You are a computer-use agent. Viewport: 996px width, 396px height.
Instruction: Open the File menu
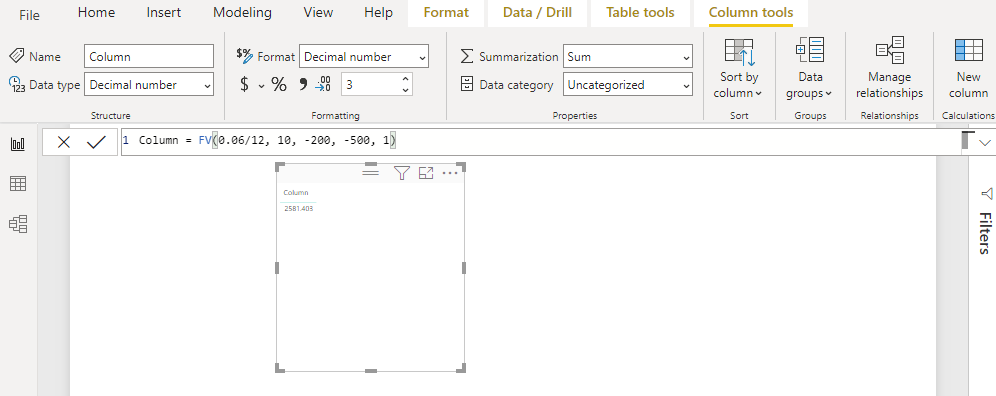(29, 14)
